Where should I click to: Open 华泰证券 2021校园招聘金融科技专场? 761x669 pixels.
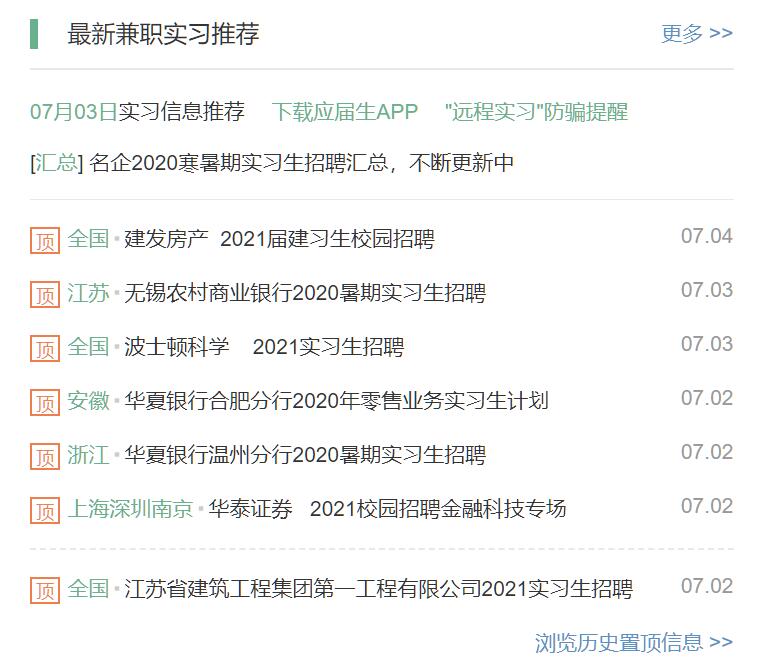click(387, 509)
